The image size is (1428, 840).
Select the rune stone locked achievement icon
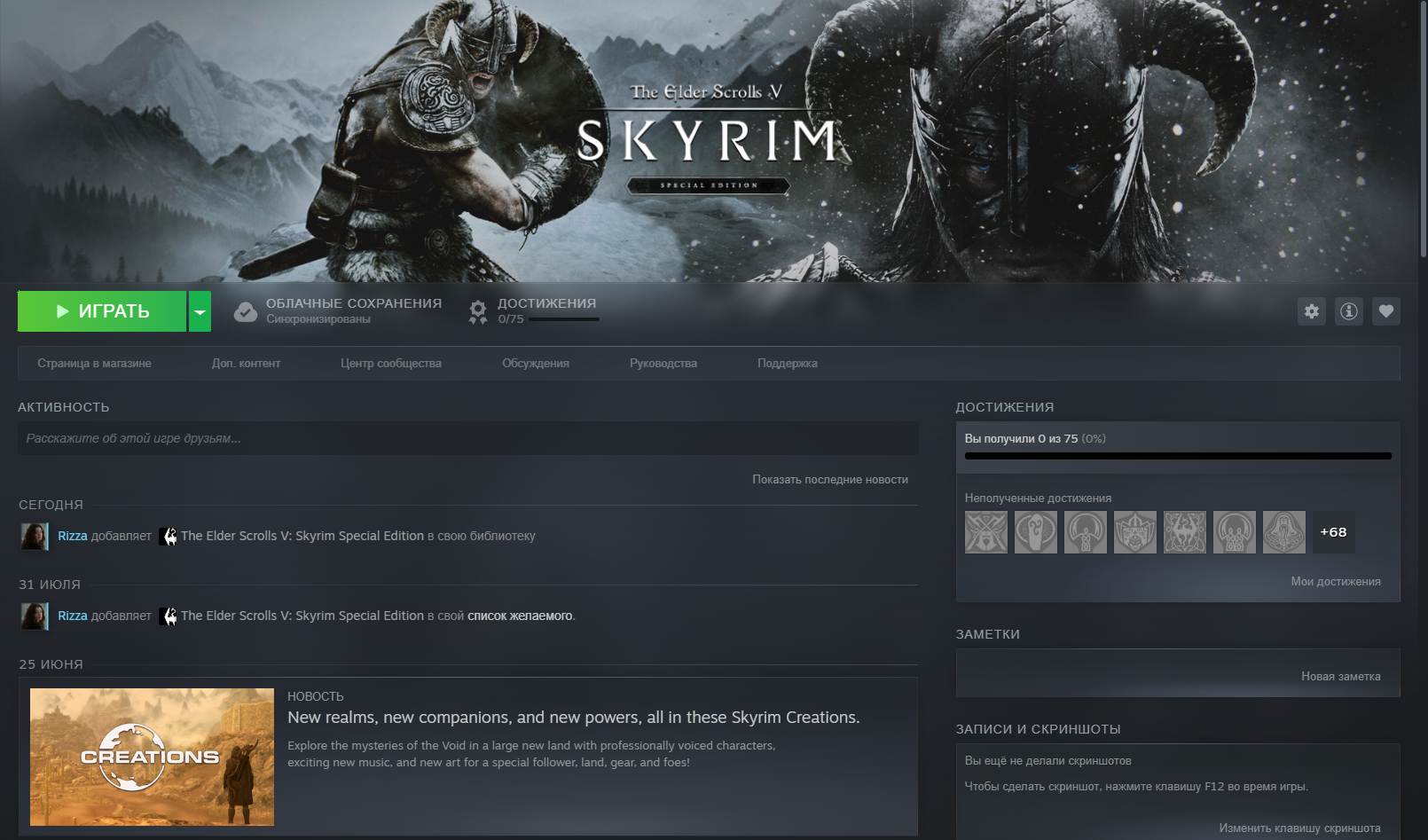tap(1036, 532)
